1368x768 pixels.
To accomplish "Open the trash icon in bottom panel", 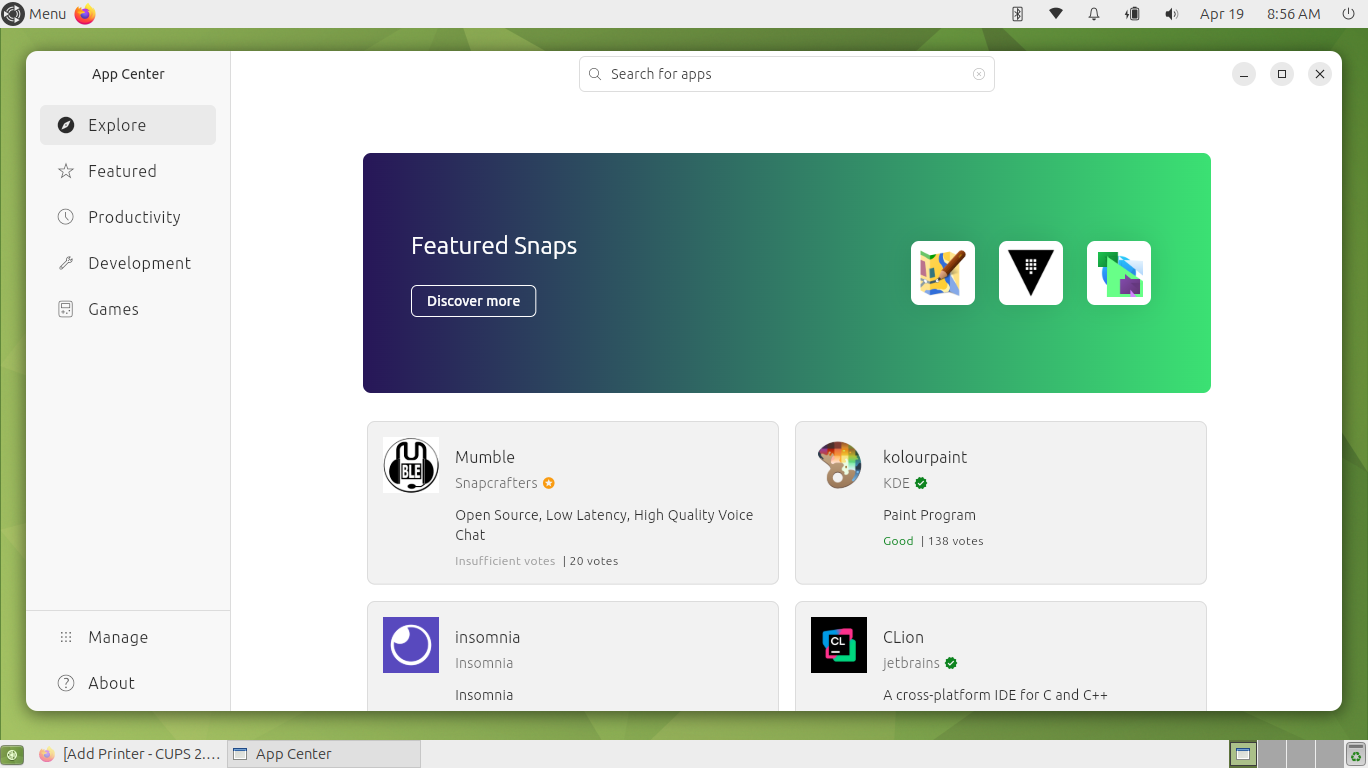I will (1355, 754).
